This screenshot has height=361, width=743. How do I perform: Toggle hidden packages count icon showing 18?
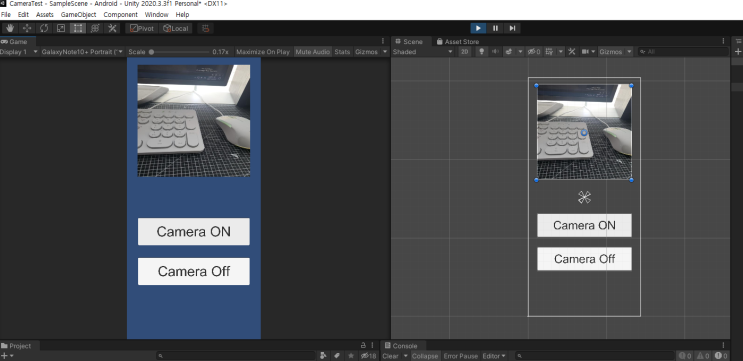[x=368, y=356]
